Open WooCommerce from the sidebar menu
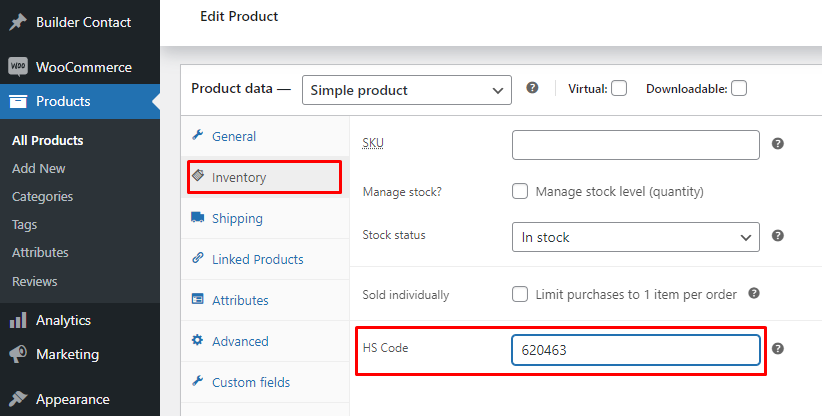The image size is (822, 416). pos(83,67)
